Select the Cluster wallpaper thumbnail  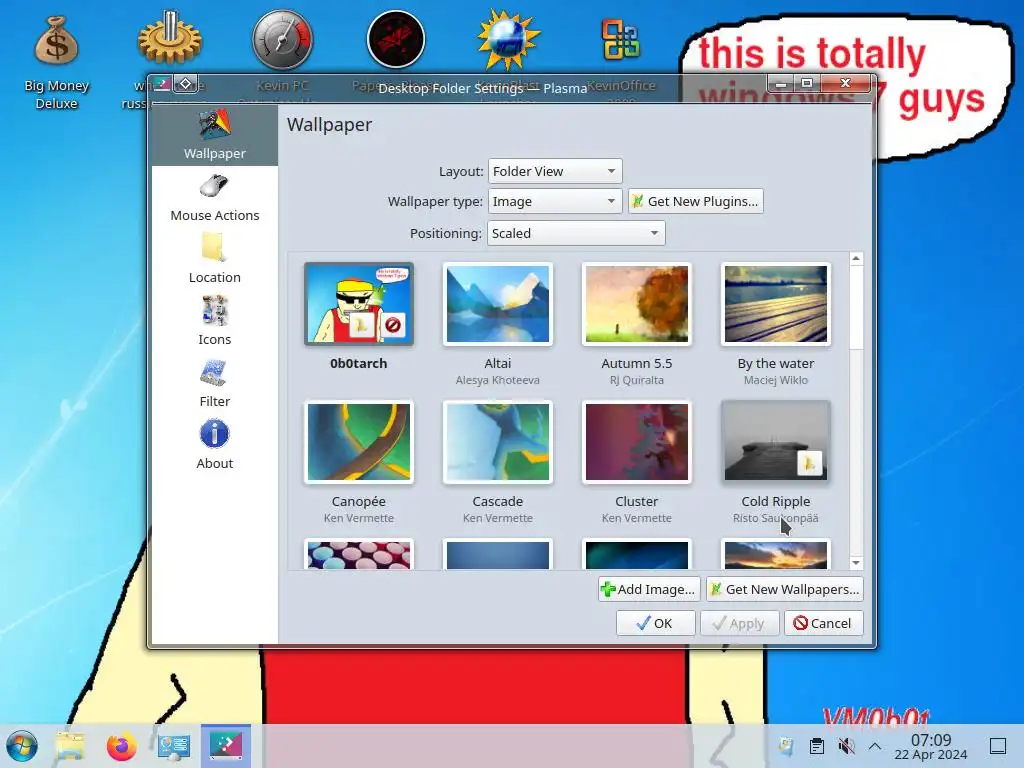(x=637, y=442)
